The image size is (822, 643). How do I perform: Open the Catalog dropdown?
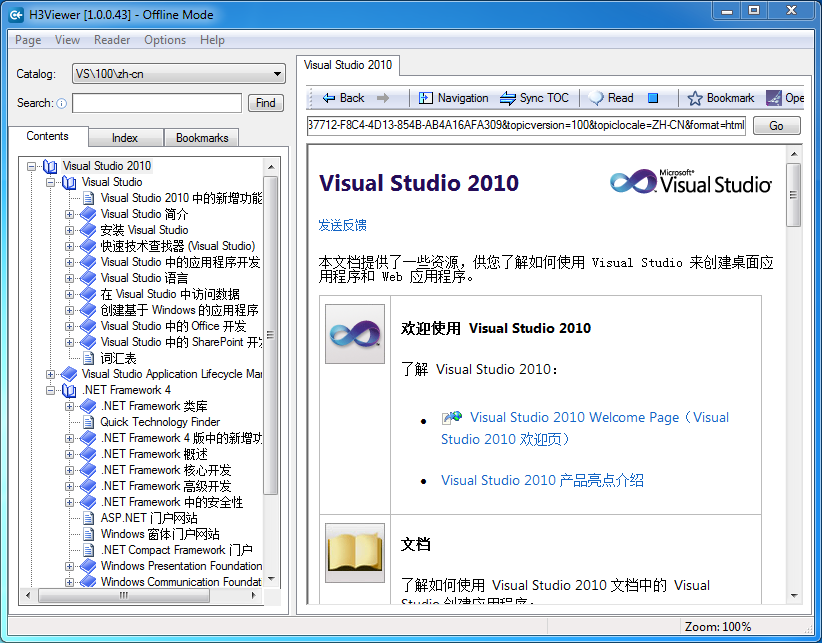[x=179, y=74]
